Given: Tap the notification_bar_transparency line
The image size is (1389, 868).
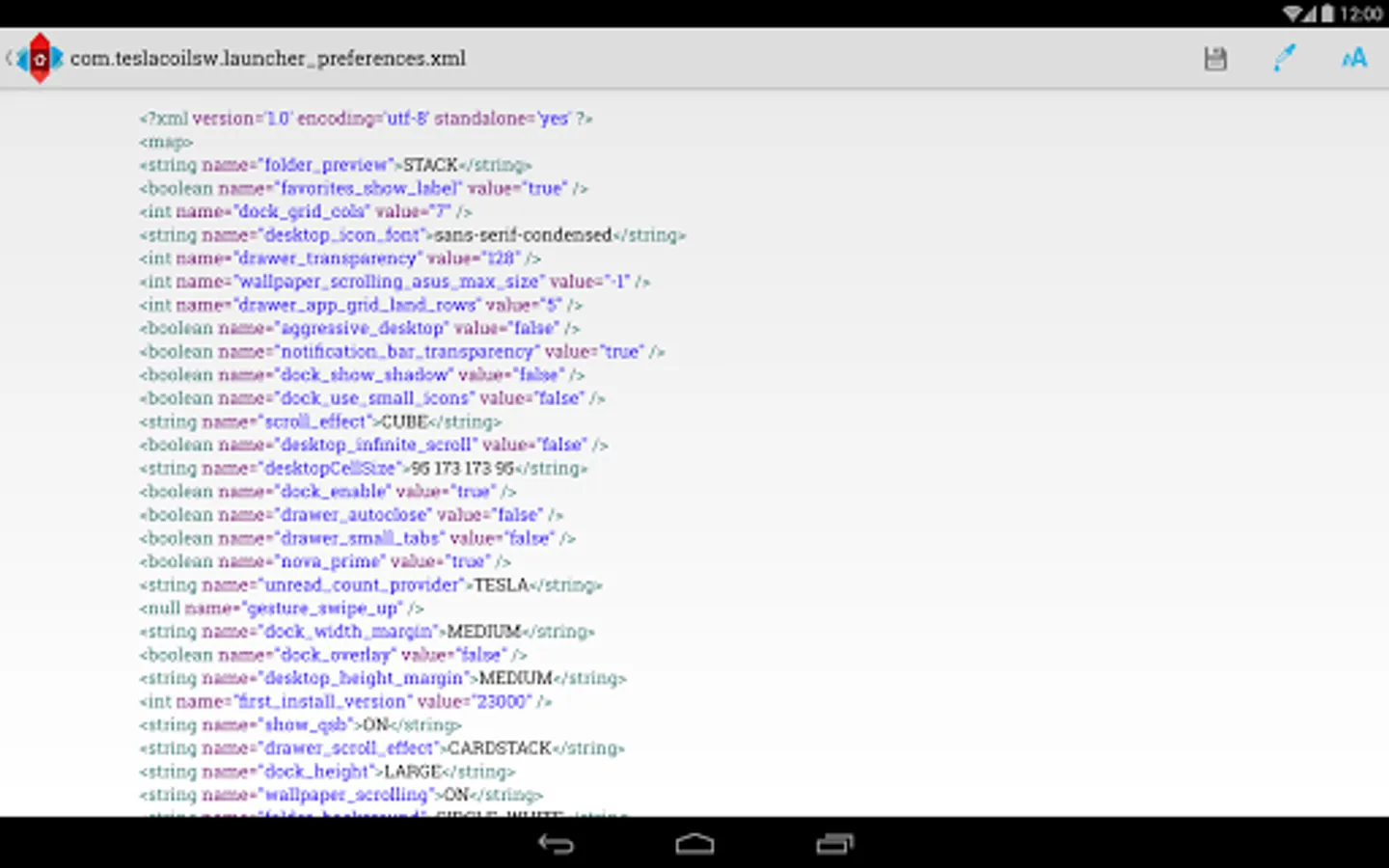Looking at the screenshot, I should (402, 352).
